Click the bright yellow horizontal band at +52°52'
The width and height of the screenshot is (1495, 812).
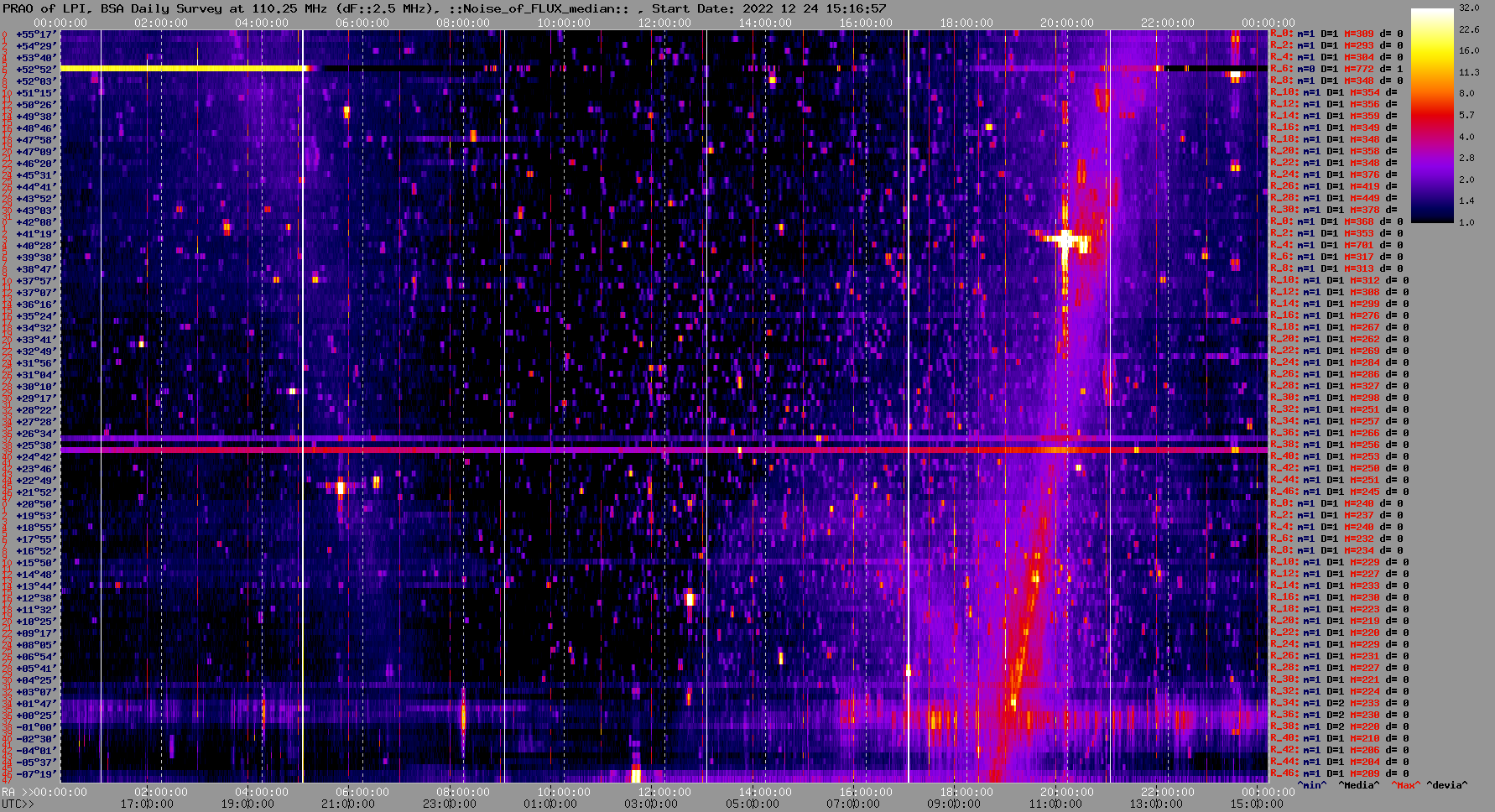tap(184, 68)
